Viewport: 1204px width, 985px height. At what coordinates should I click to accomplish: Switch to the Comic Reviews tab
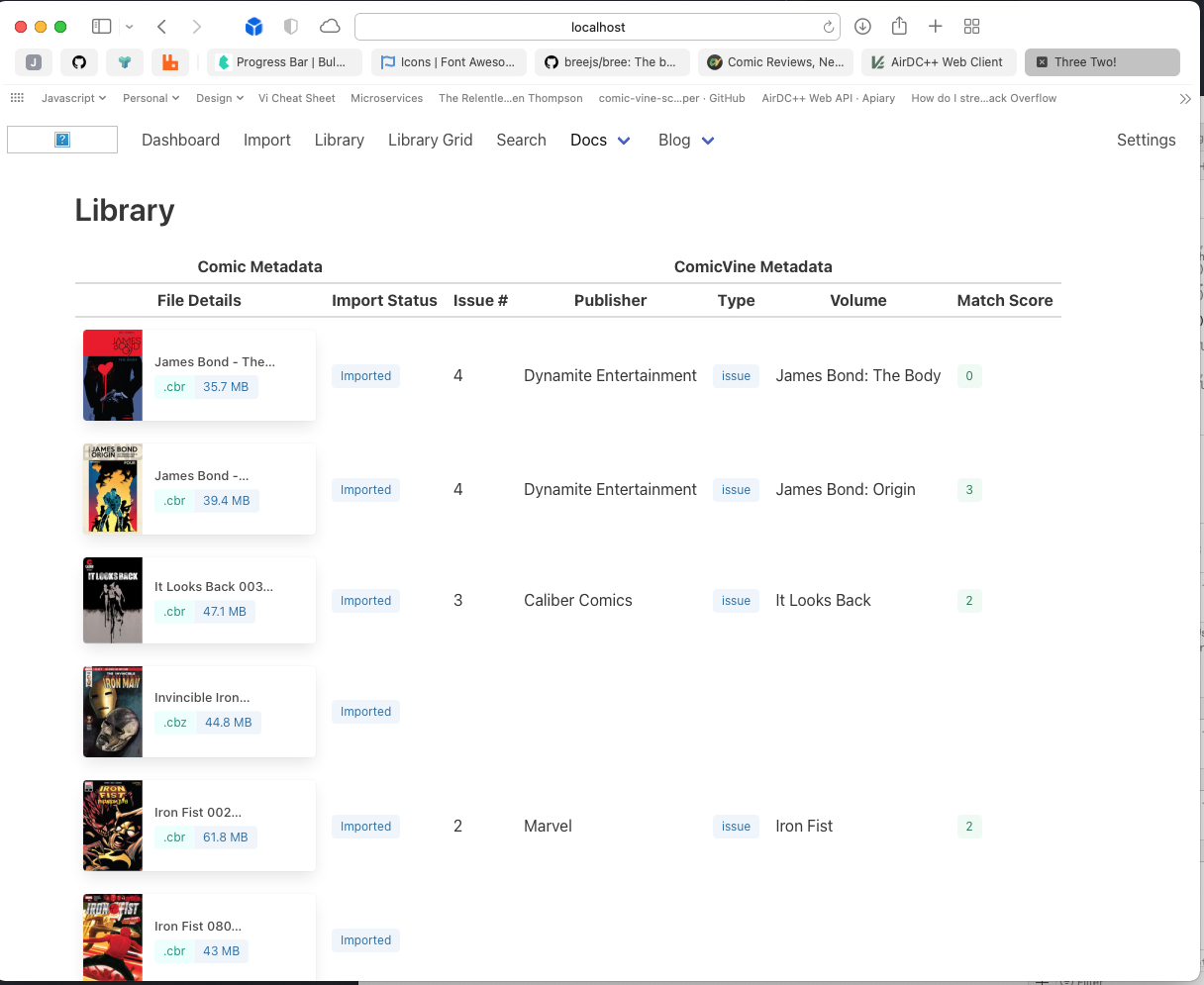[x=775, y=62]
